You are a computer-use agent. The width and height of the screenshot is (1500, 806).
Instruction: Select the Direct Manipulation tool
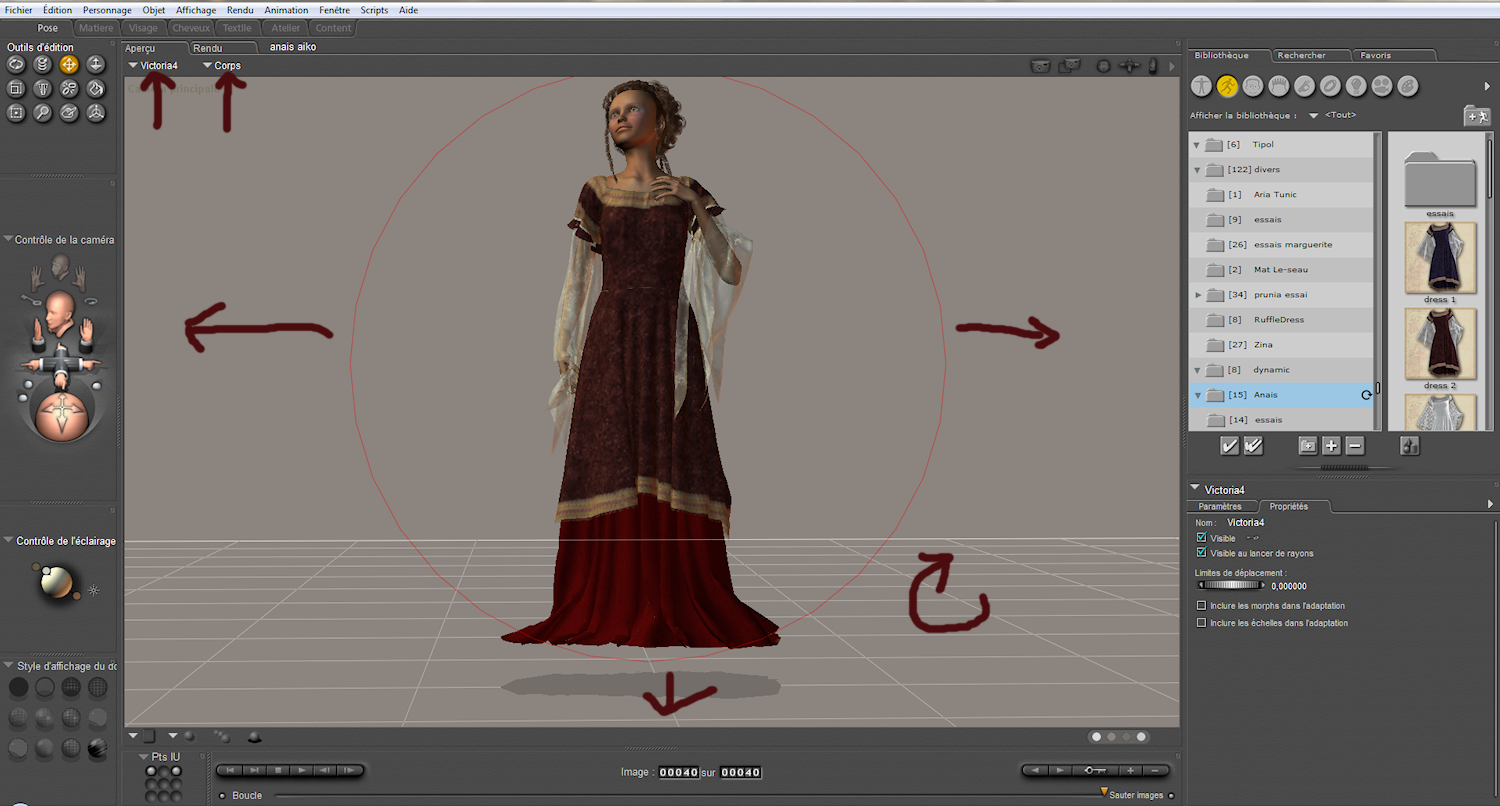pyautogui.click(x=95, y=113)
